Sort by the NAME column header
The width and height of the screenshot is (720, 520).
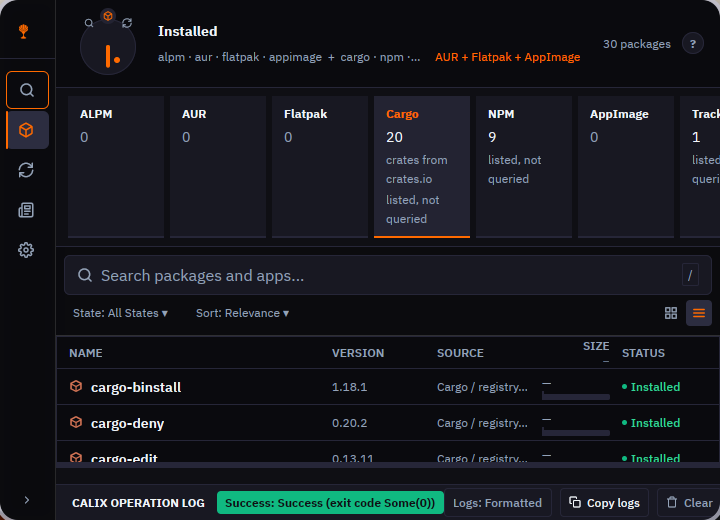pos(86,353)
